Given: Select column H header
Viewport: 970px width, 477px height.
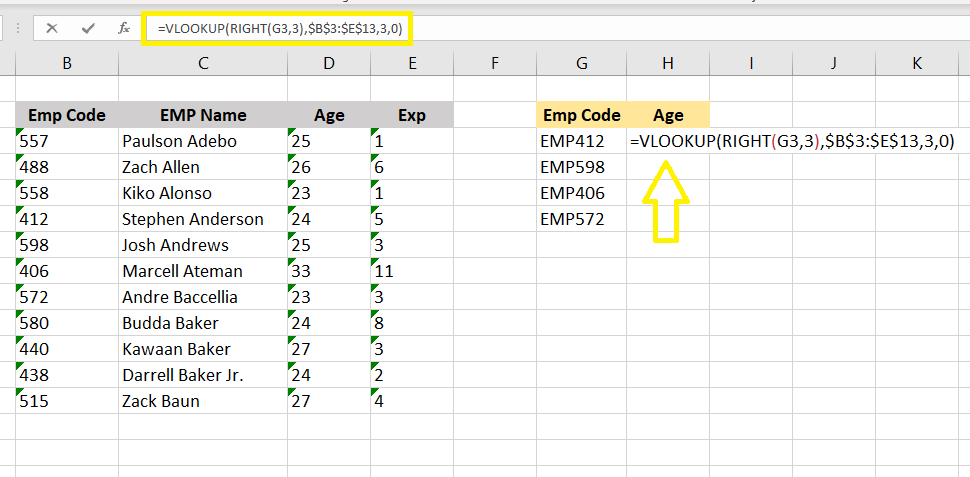Looking at the screenshot, I should pyautogui.click(x=667, y=62).
